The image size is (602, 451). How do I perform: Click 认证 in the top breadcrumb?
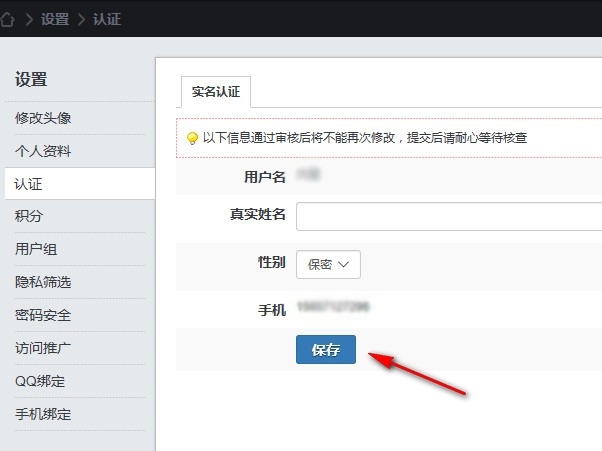coord(106,19)
